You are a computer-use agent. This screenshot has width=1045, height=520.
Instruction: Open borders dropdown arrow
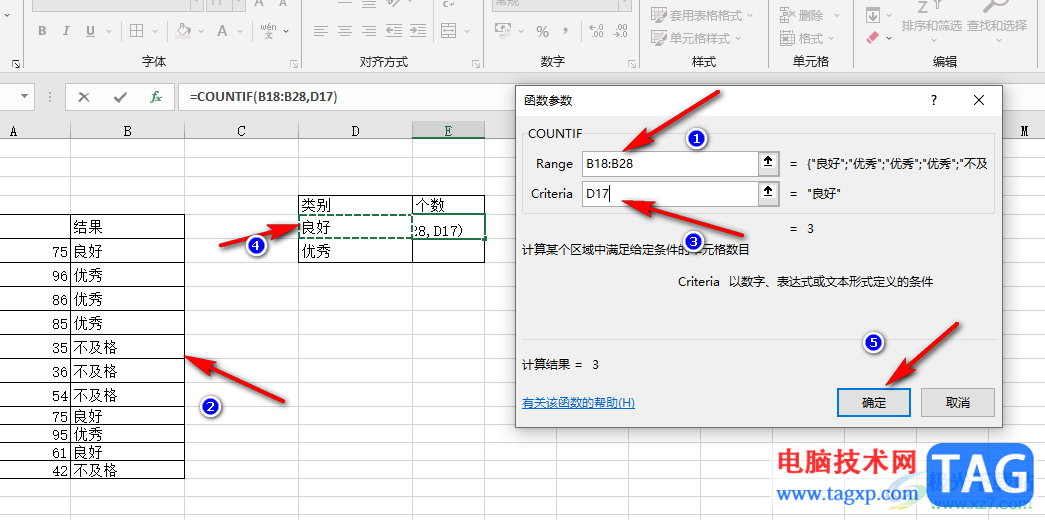155,31
